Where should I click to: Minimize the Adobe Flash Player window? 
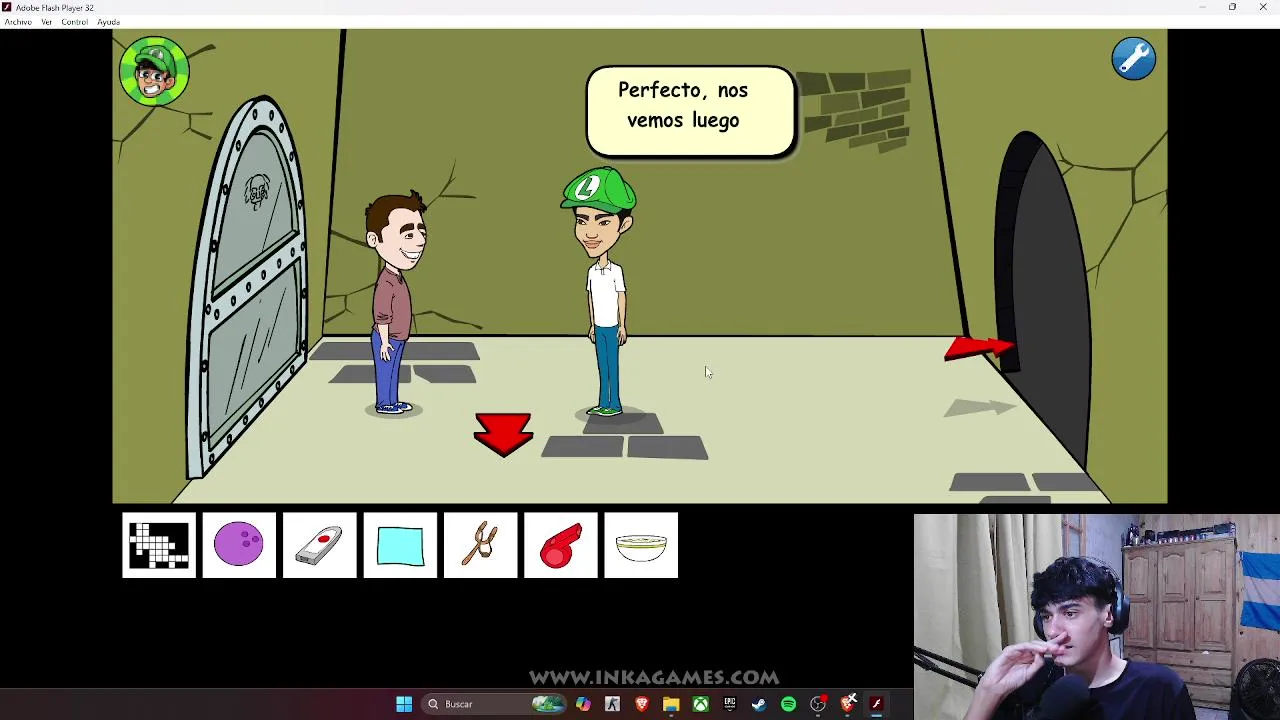[x=1202, y=7]
